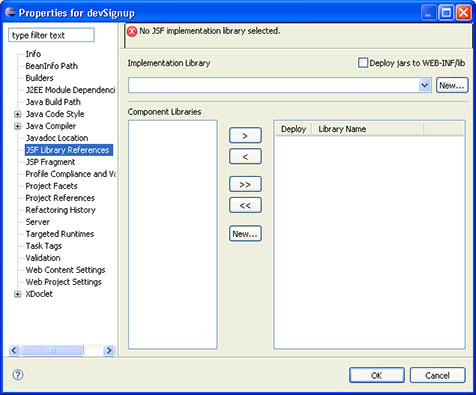476x395 pixels.
Task: Remove selected library with < button
Action: [245, 157]
